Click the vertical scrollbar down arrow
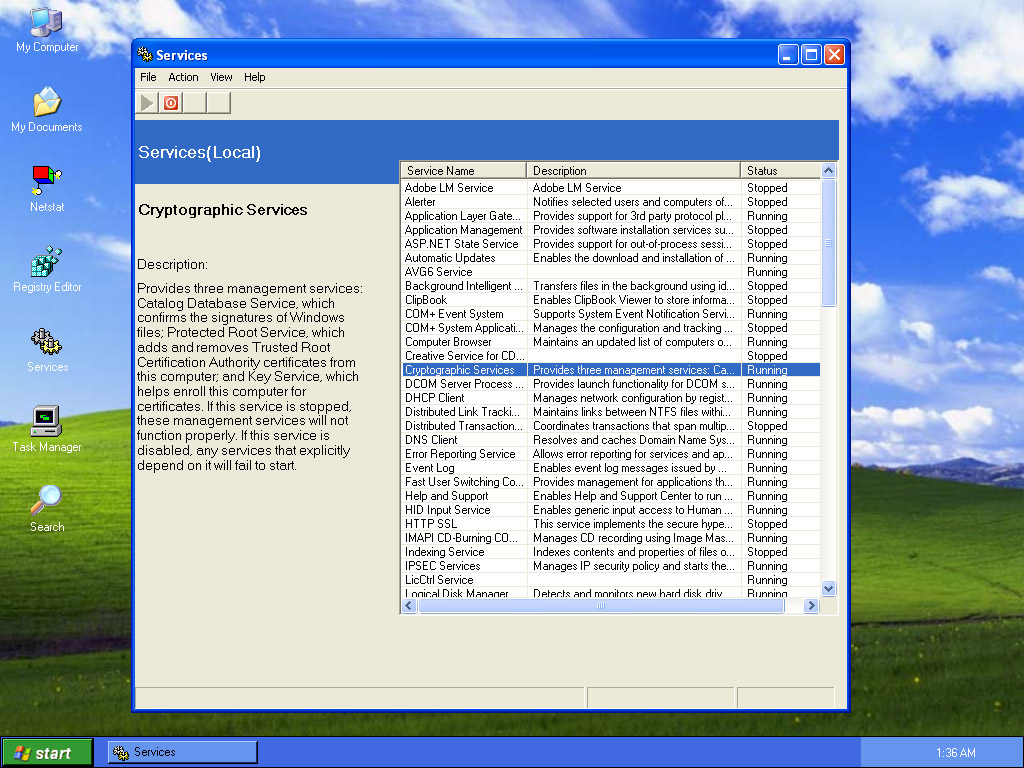Viewport: 1024px width, 768px height. [829, 588]
